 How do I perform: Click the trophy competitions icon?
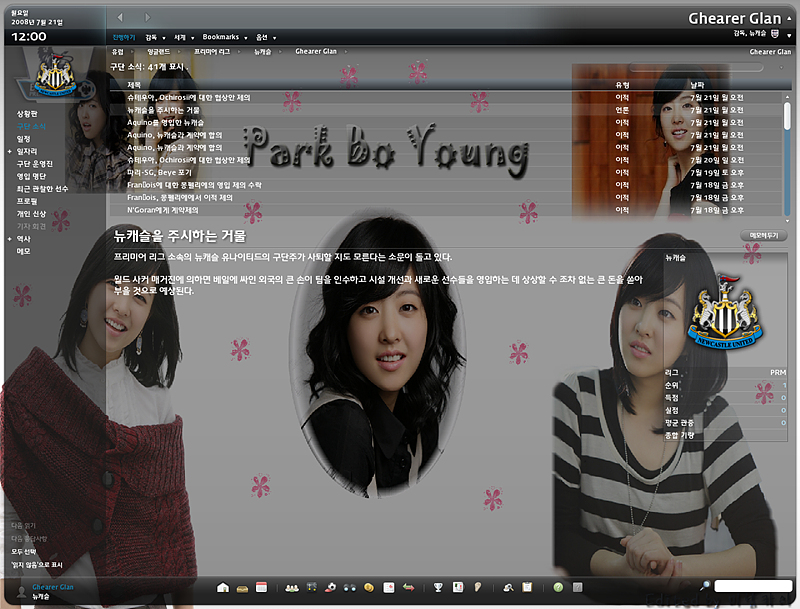point(438,587)
